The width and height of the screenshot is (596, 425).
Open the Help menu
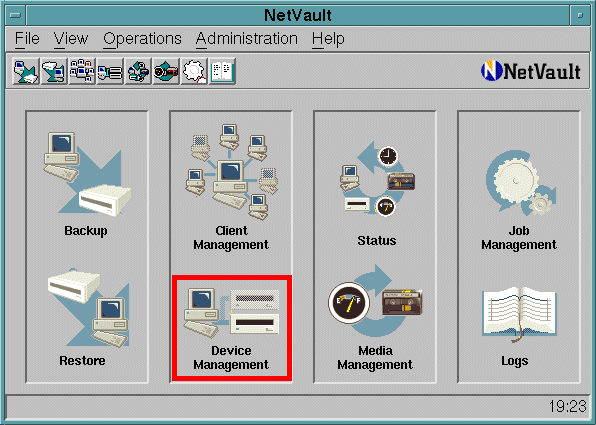pyautogui.click(x=328, y=38)
